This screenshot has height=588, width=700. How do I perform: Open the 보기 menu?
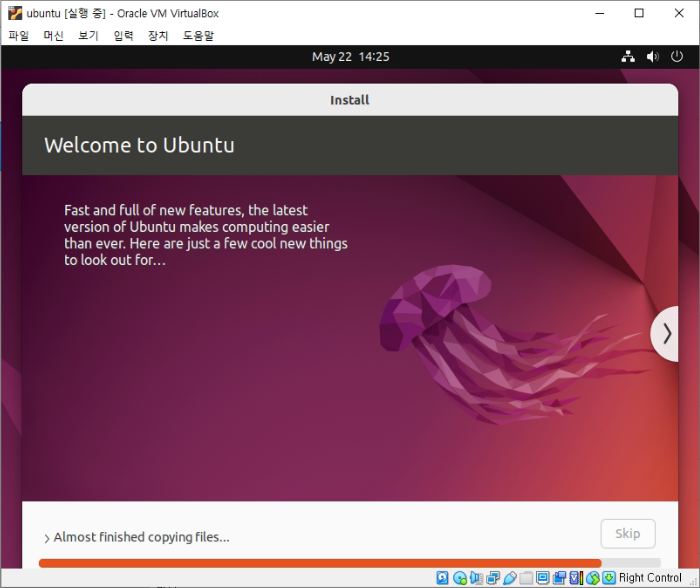(88, 35)
